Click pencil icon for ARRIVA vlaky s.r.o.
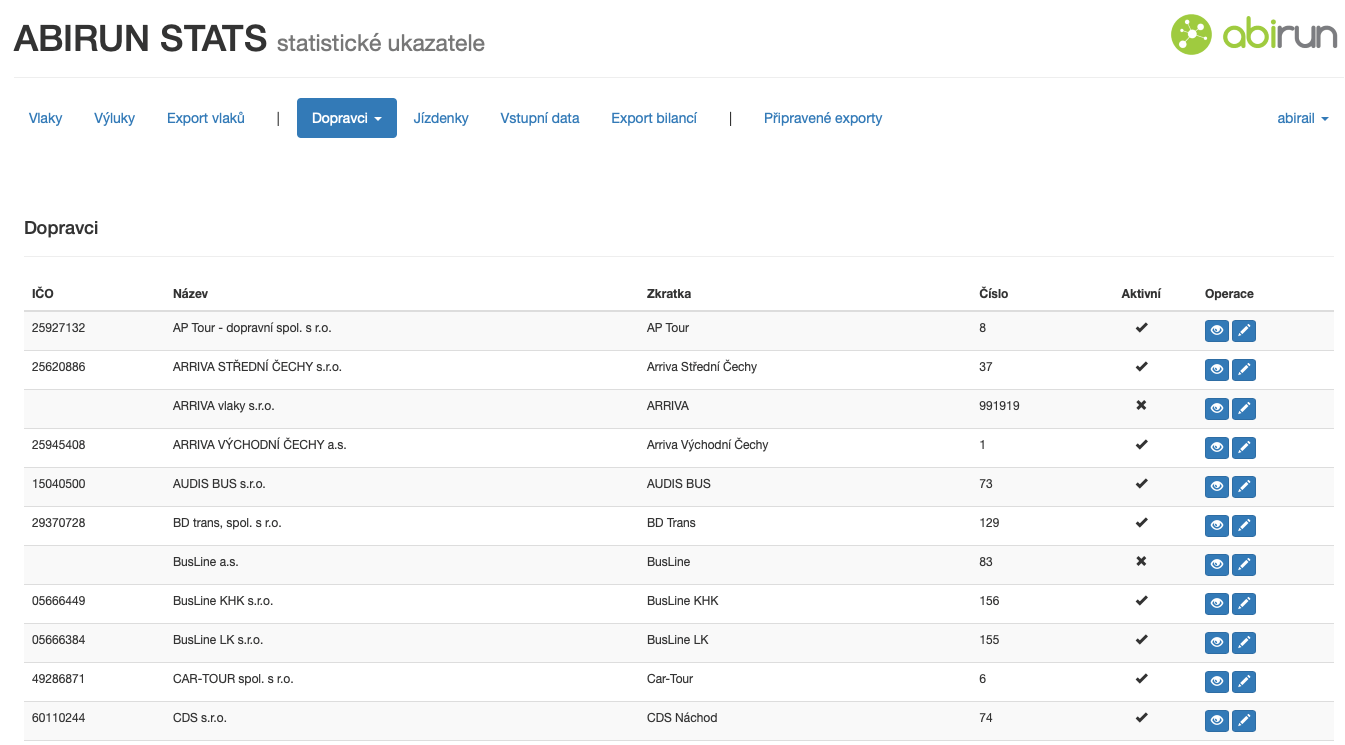Screen dimensions: 1345x745 point(1244,409)
